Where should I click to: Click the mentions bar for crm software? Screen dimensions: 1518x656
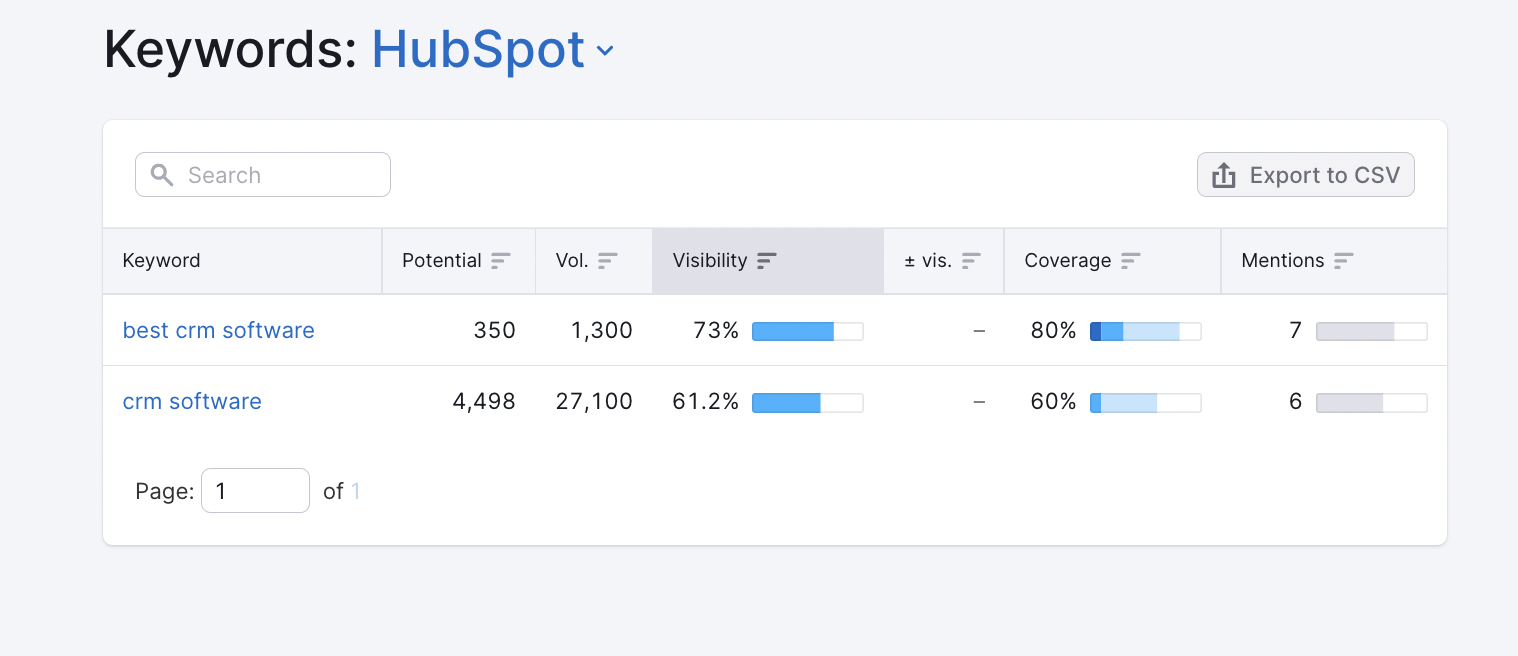(x=1371, y=402)
